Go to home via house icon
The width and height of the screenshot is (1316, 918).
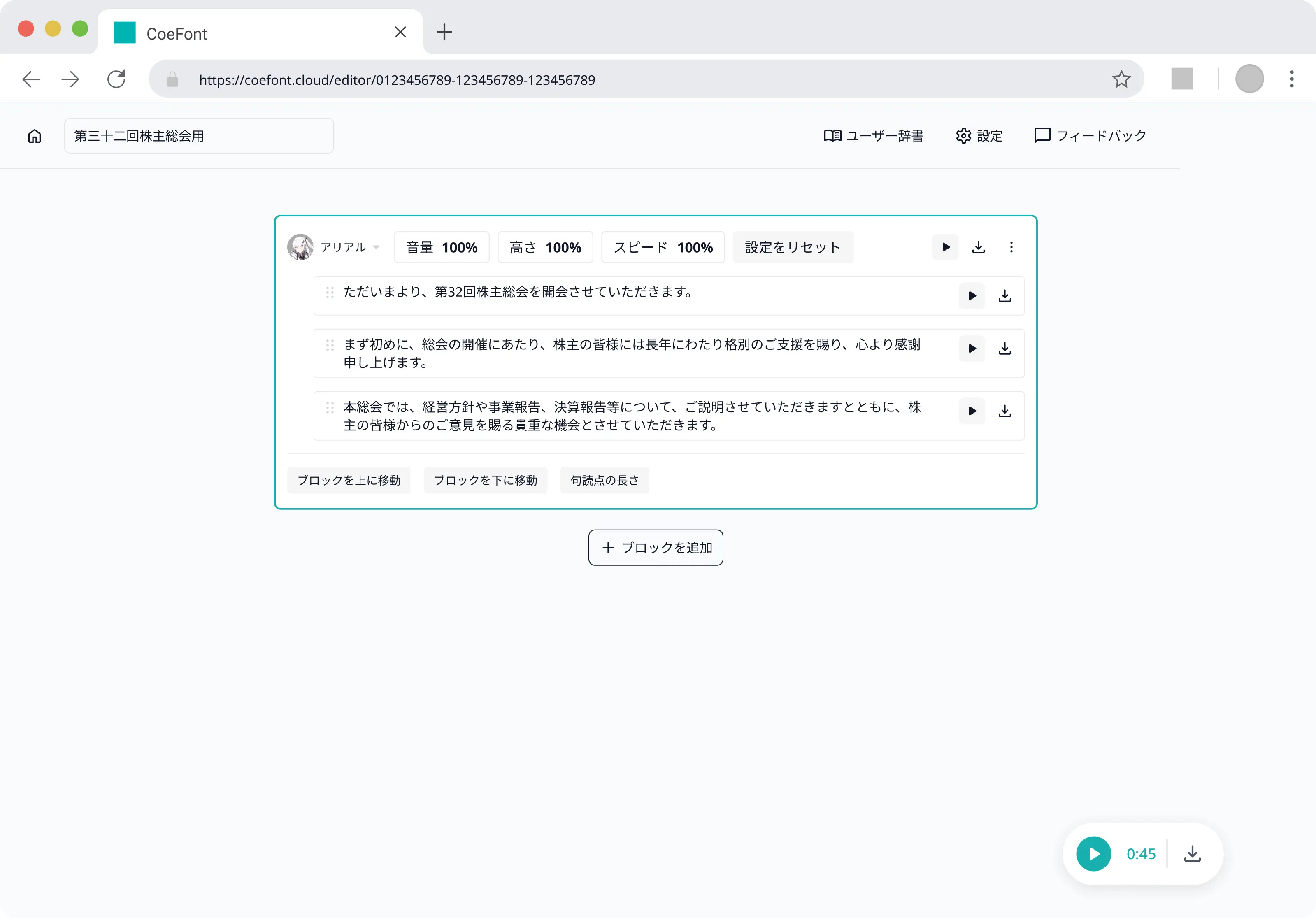[35, 136]
